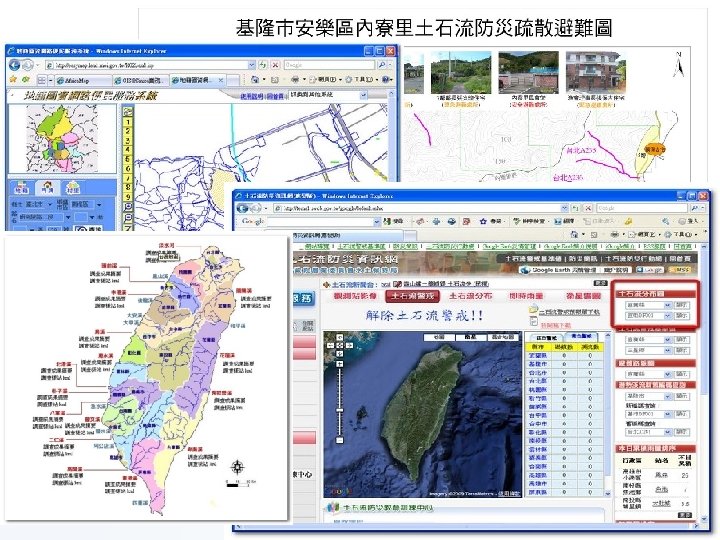Click the red Stop icon in the rear browser window
The width and height of the screenshot is (720, 540).
tap(276, 65)
